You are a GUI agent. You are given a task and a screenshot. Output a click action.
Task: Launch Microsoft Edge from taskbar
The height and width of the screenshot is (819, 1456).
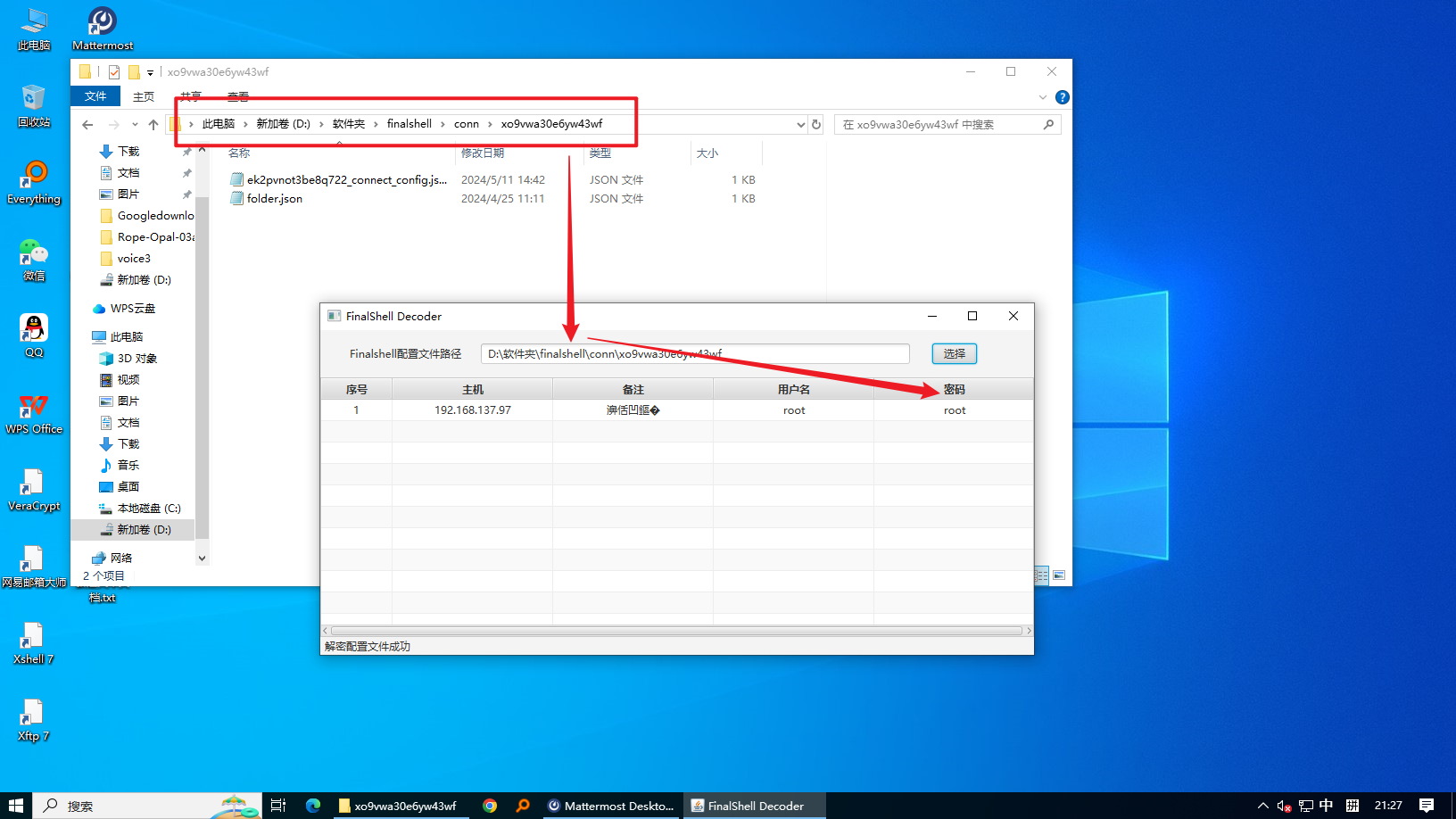click(x=313, y=806)
